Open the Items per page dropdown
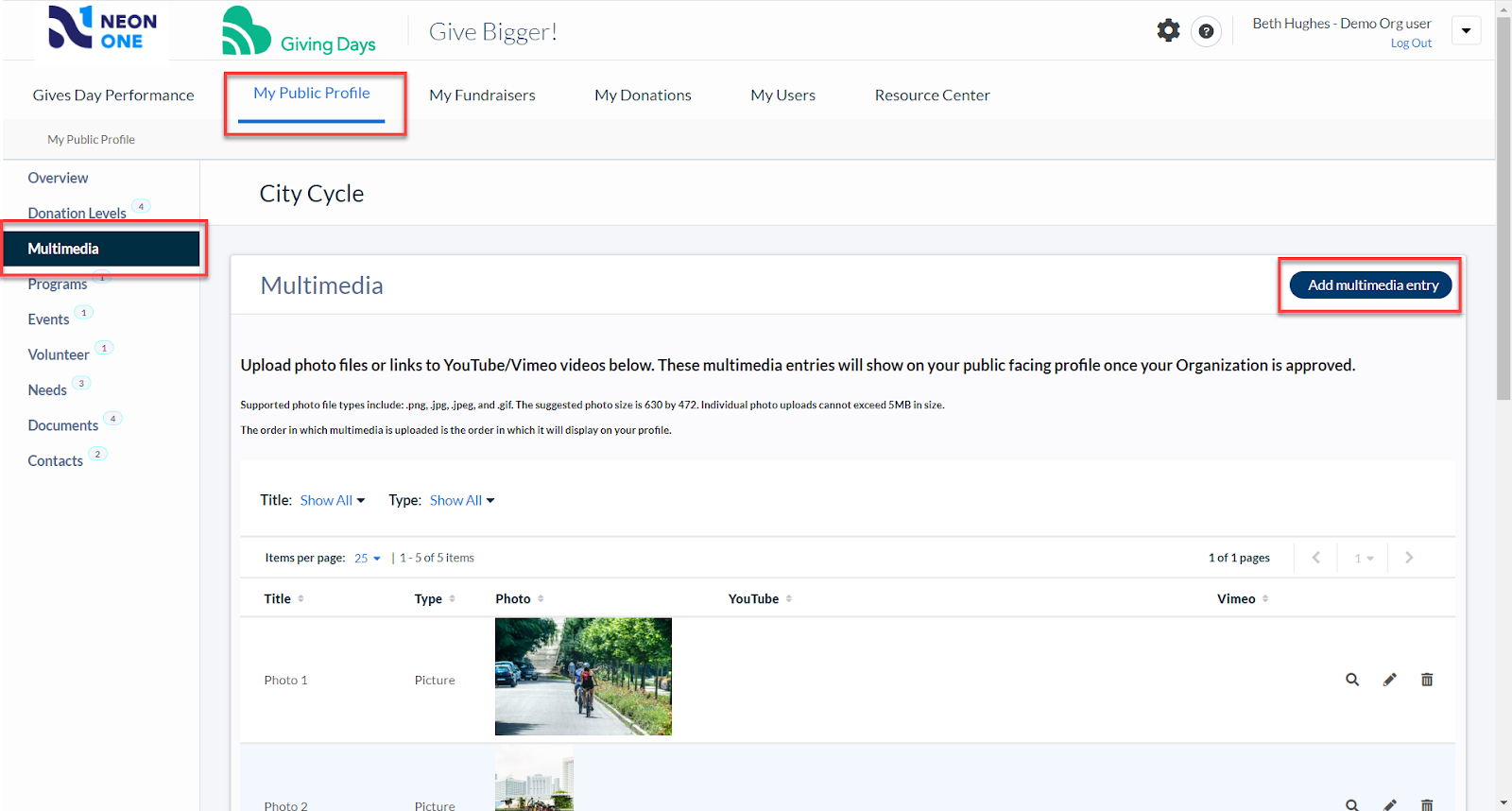The image size is (1512, 811). [367, 558]
